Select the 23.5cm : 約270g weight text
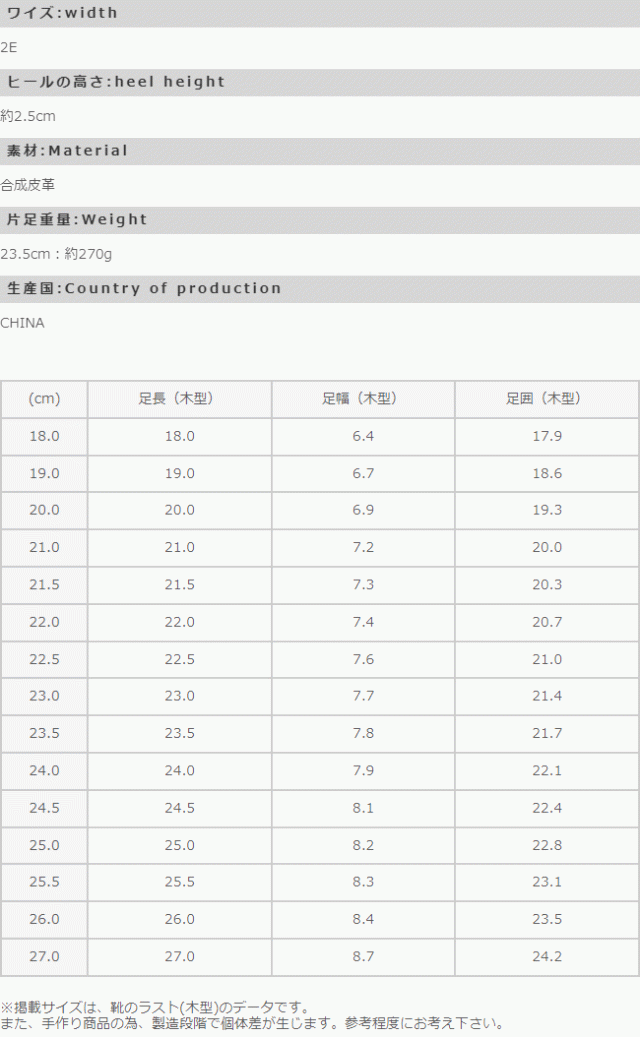 pos(56,254)
